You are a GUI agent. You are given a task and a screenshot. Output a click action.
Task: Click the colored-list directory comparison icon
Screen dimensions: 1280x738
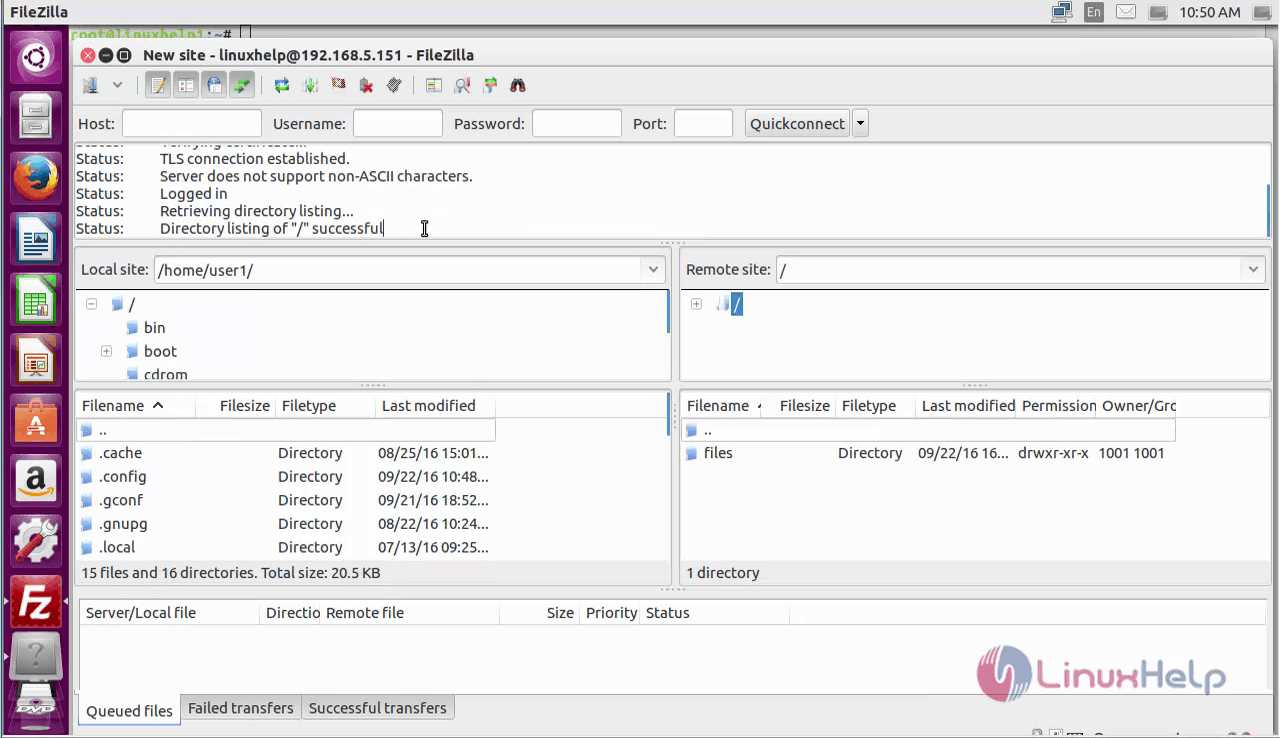point(433,85)
